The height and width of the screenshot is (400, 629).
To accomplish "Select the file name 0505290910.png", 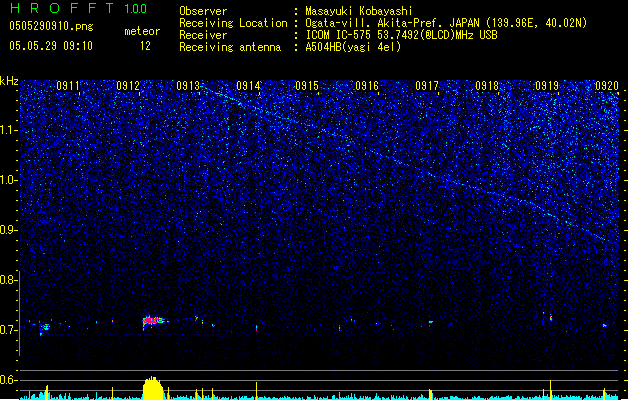I will pyautogui.click(x=51, y=26).
